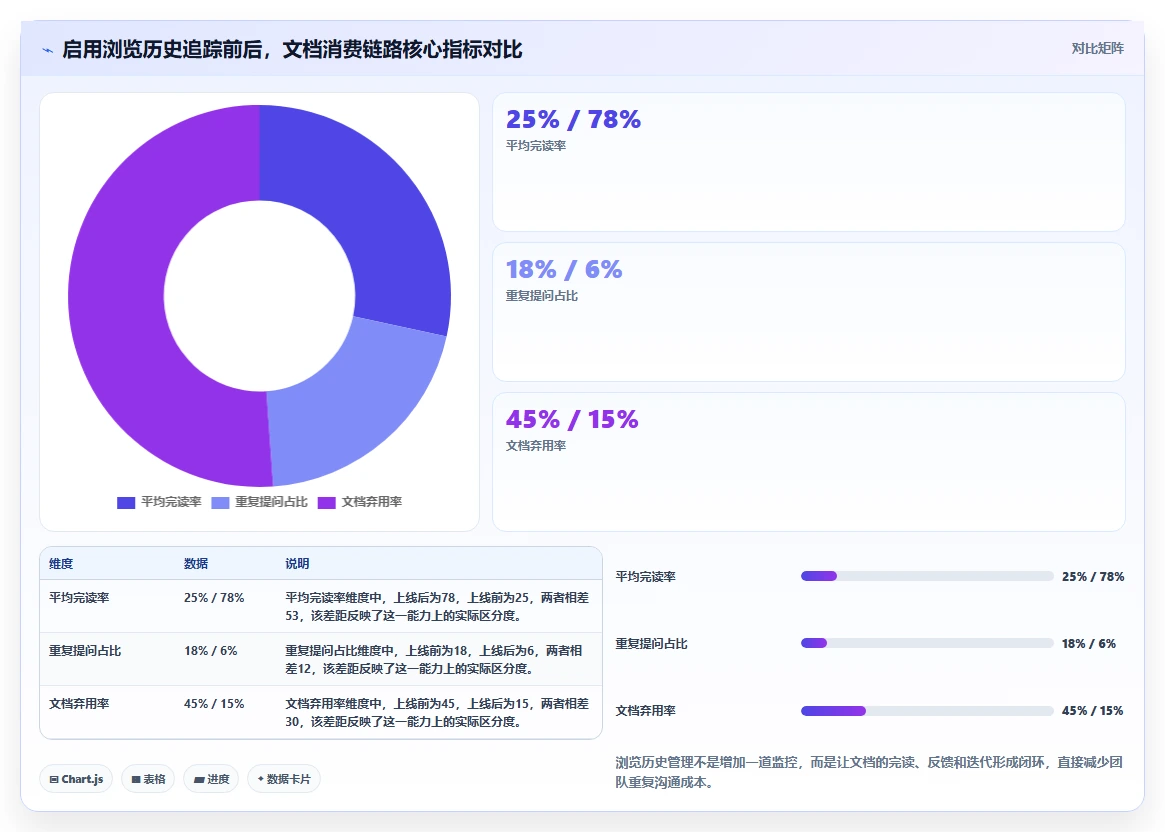Click the 数据卡片 tag chip
The width and height of the screenshot is (1165, 832).
[284, 779]
